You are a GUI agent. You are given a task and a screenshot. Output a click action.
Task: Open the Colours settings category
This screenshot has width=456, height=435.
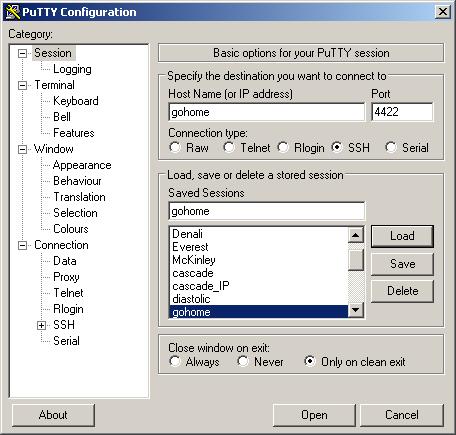click(x=71, y=229)
